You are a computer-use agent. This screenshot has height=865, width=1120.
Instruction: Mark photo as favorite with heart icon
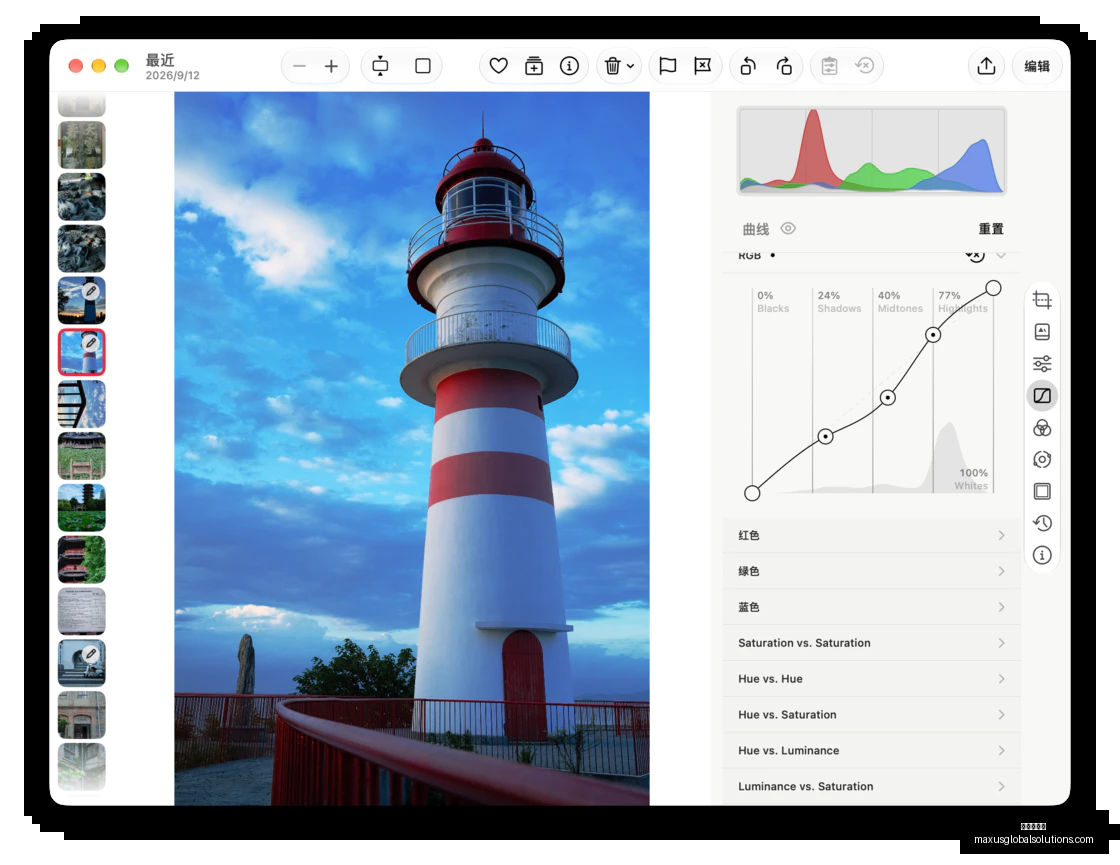[x=499, y=66]
